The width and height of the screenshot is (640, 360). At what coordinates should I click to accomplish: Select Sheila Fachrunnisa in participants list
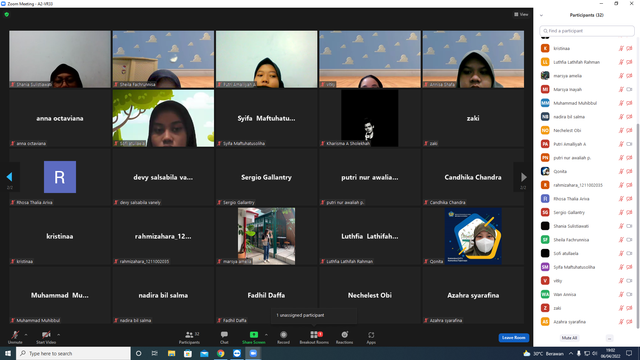click(x=587, y=240)
